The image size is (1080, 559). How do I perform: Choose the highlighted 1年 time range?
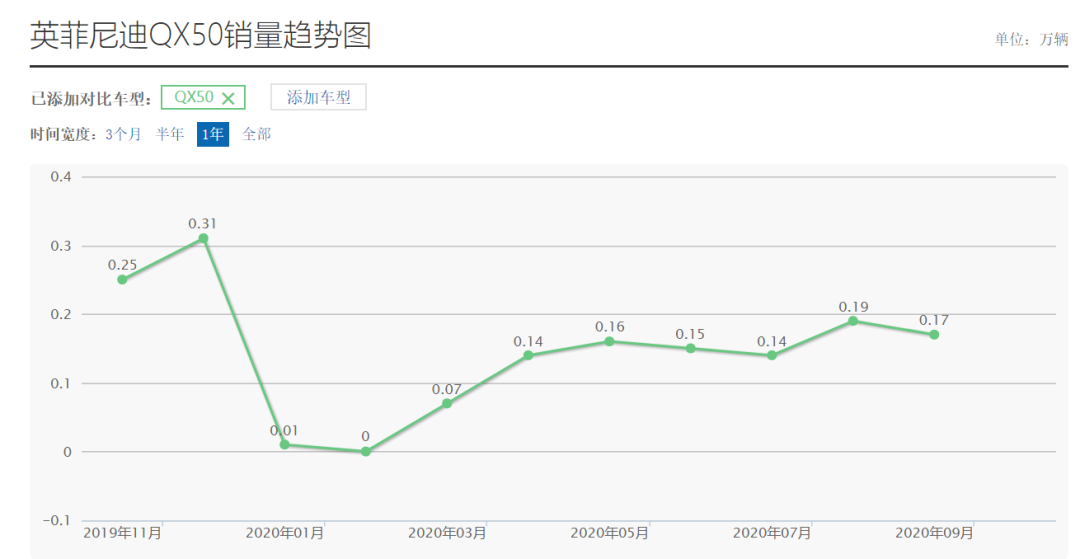click(212, 134)
